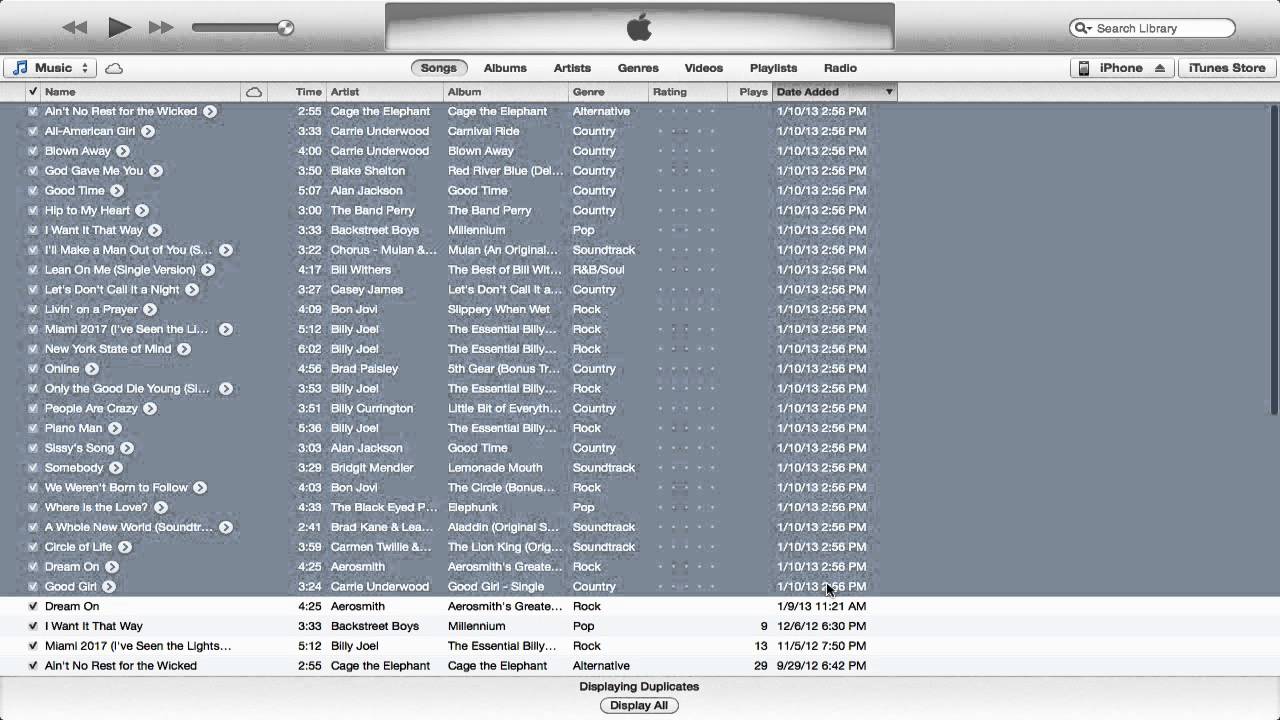
Task: Open arrow menu for Blown Away
Action: [123, 151]
